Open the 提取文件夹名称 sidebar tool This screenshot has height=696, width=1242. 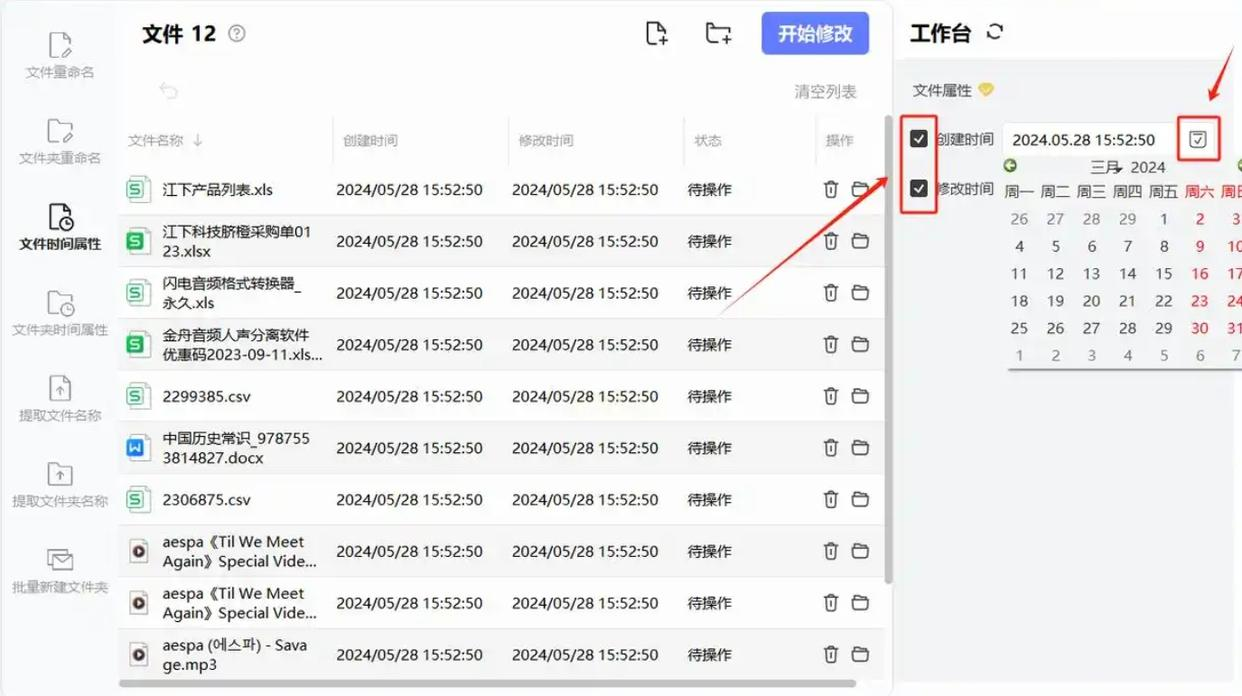[x=60, y=485]
